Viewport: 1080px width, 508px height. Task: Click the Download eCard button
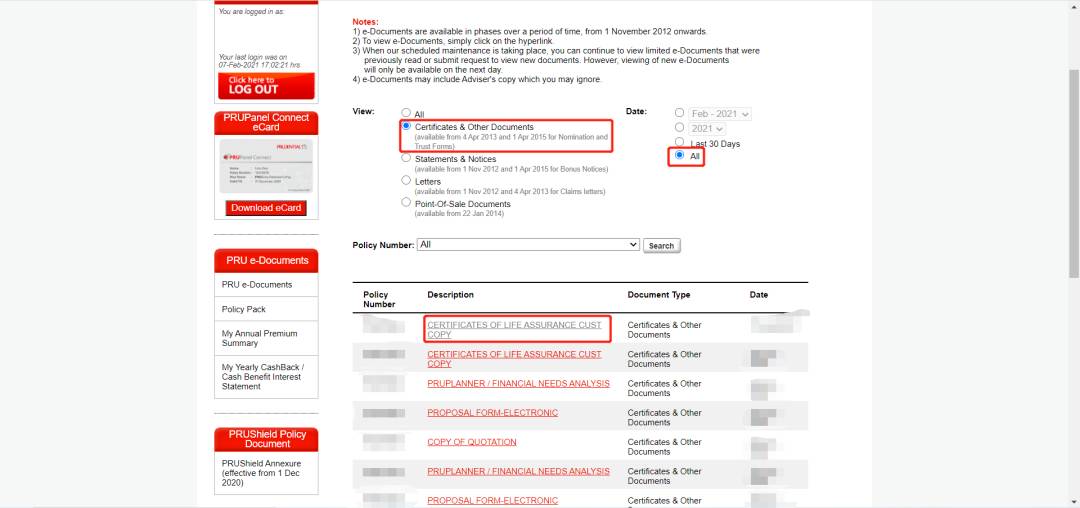(x=266, y=208)
